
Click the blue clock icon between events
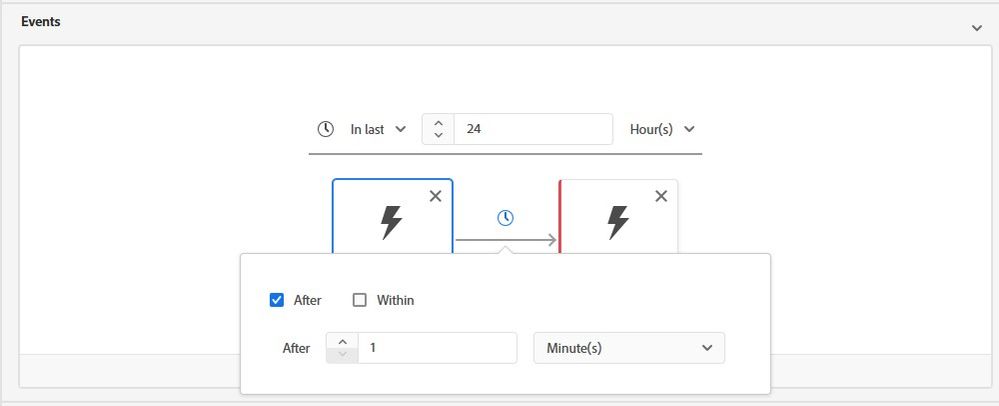point(505,217)
